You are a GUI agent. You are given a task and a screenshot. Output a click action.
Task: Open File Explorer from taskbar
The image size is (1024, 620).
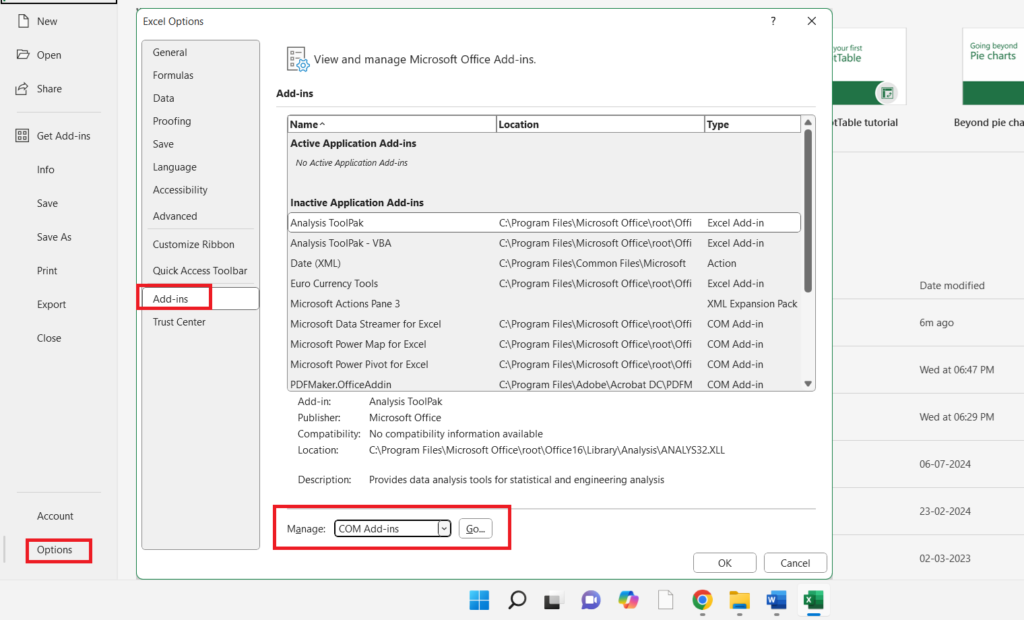point(739,600)
